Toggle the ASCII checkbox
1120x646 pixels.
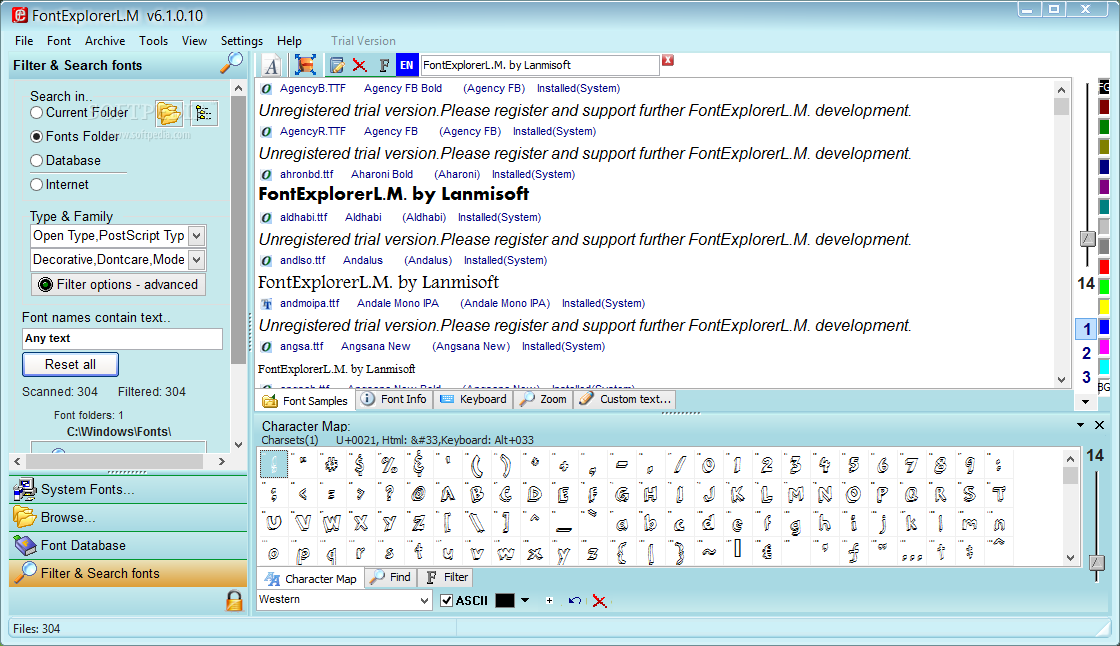446,600
